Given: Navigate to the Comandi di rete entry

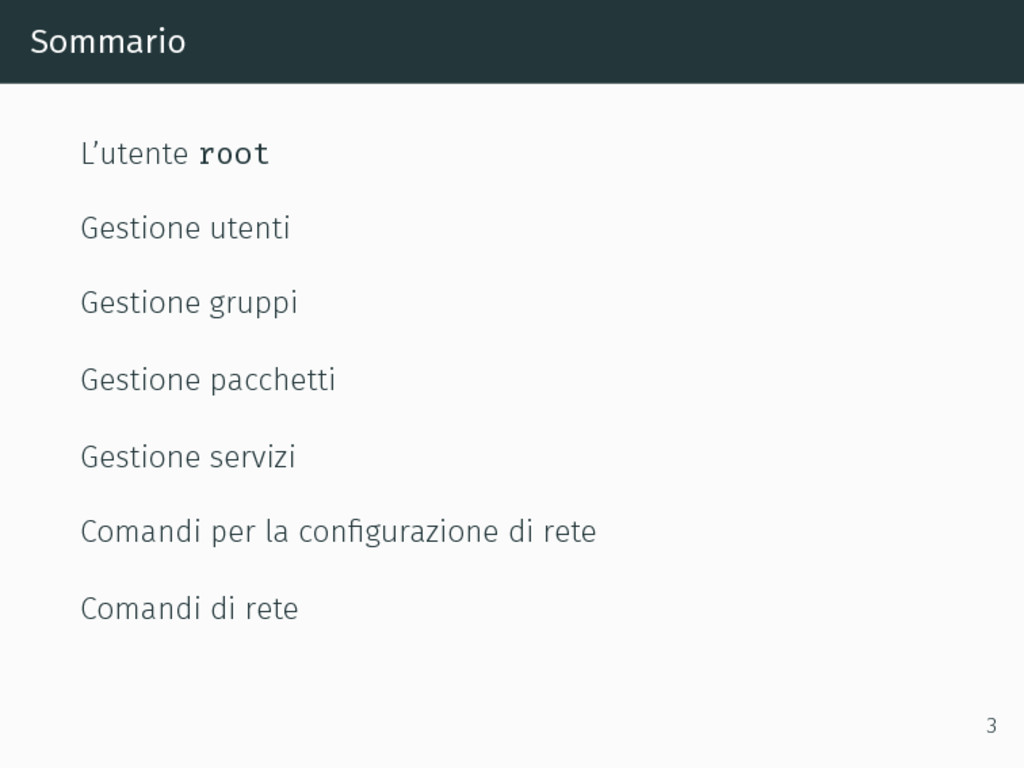Looking at the screenshot, I should [189, 609].
